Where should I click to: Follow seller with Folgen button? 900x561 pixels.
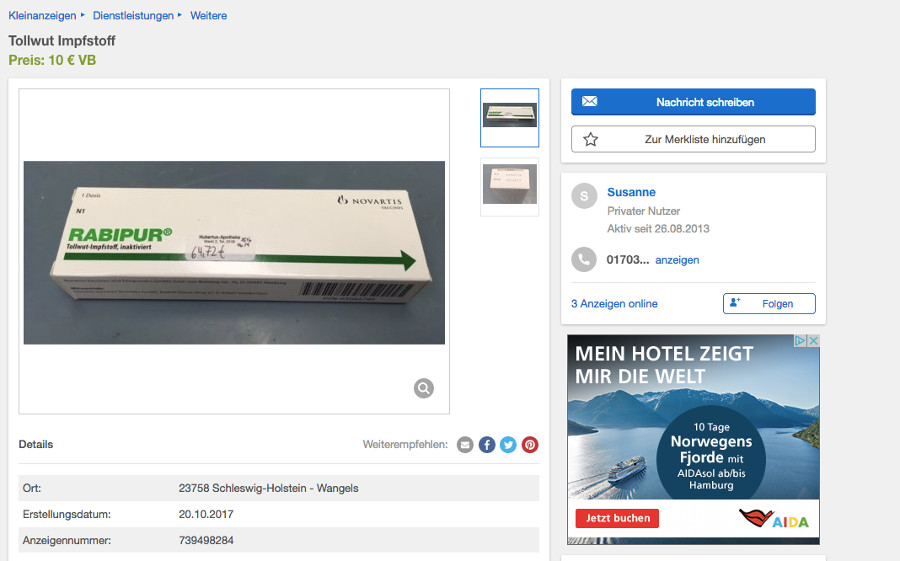(x=768, y=303)
